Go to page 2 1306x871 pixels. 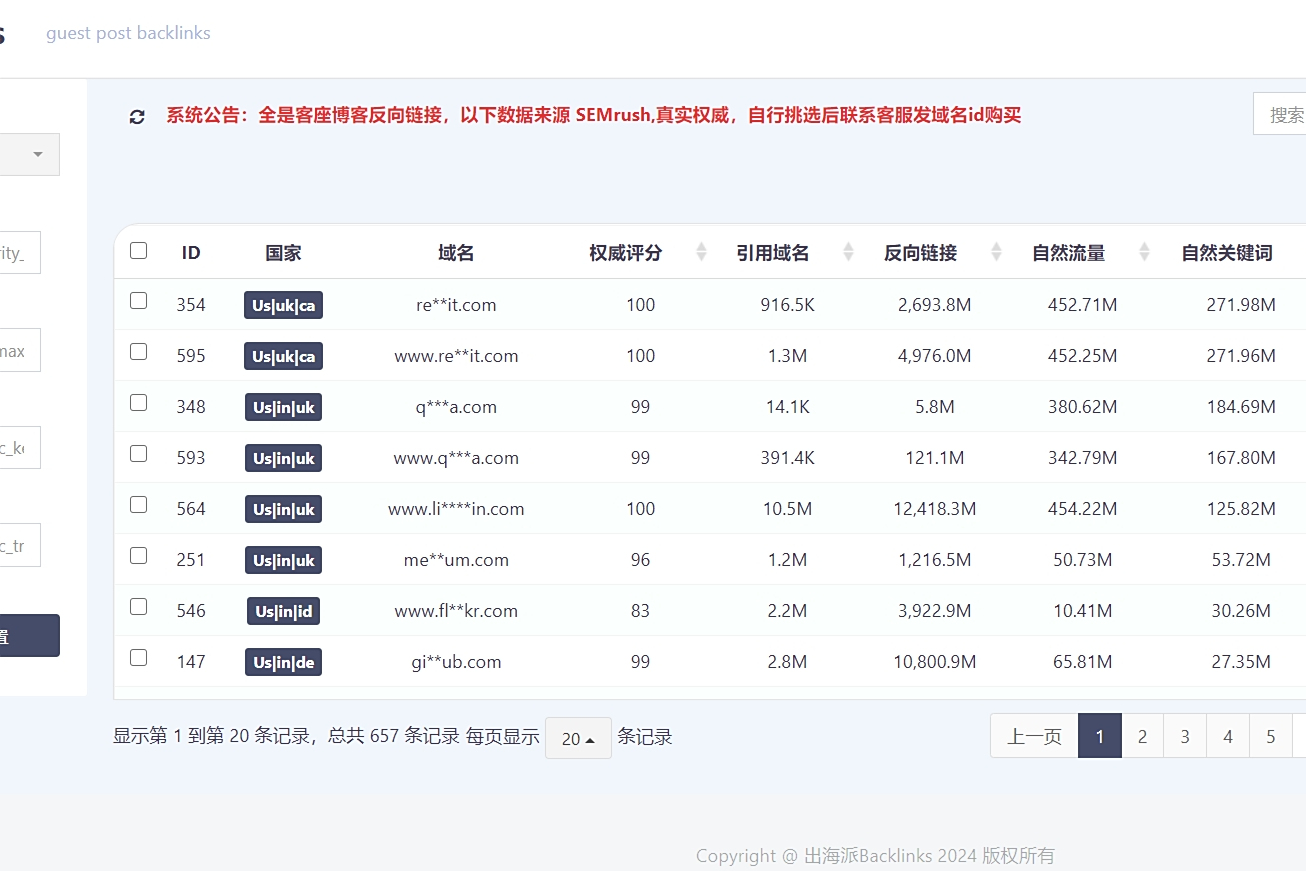coord(1142,736)
